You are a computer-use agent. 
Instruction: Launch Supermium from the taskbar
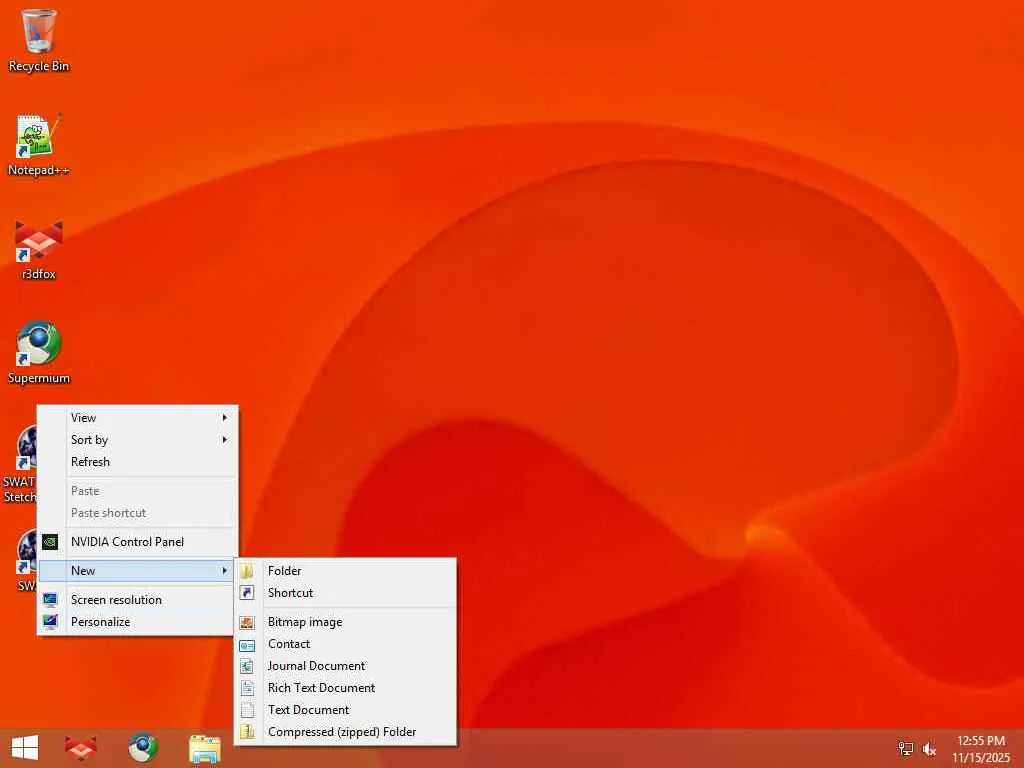click(x=142, y=748)
